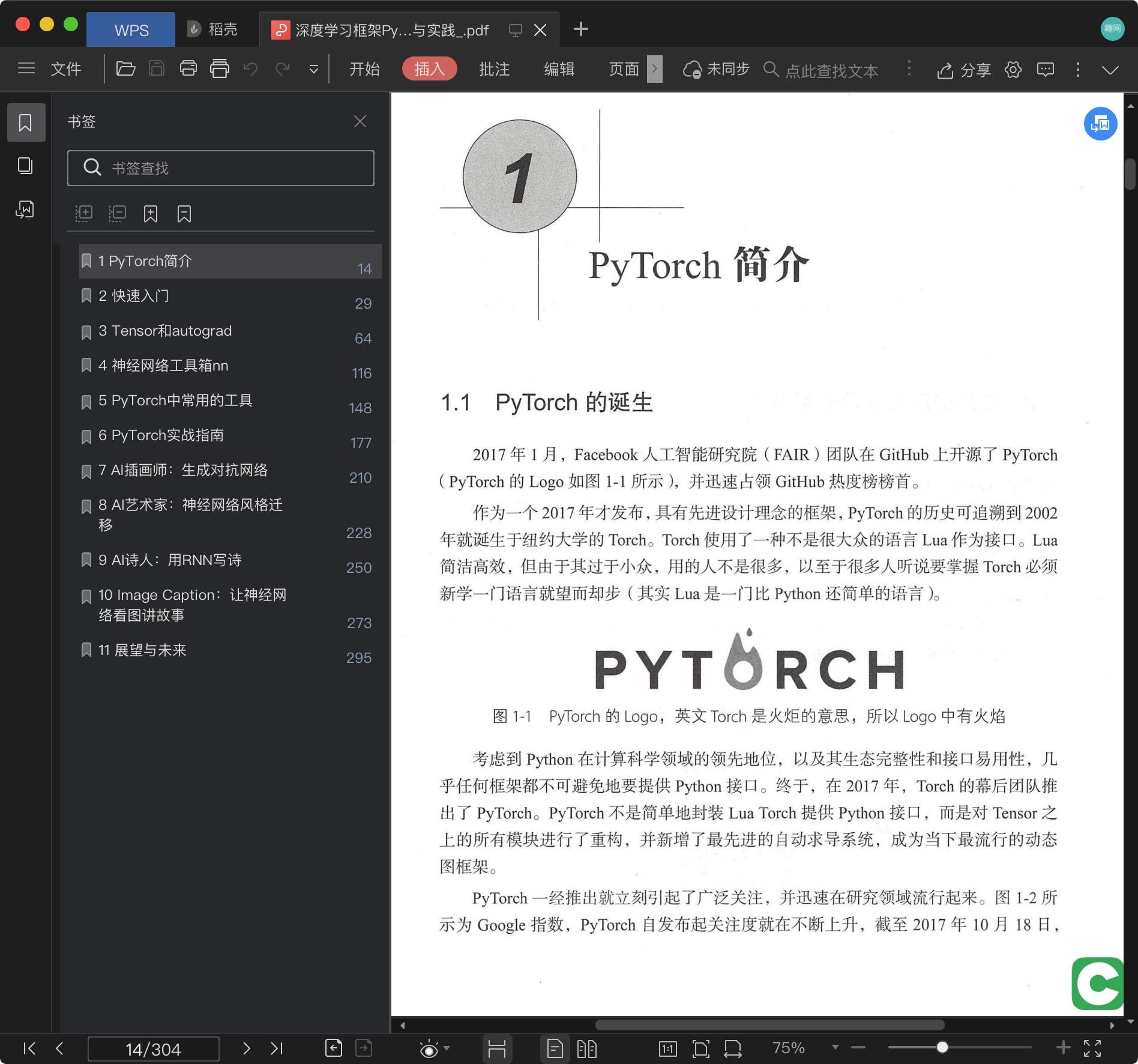Show more ribbon tabs arrow
The width and height of the screenshot is (1138, 1064).
(x=655, y=69)
